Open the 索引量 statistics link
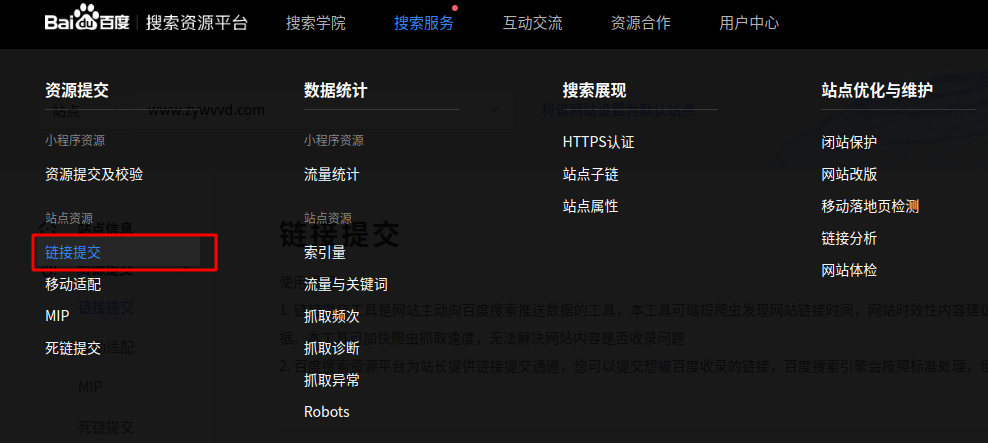The height and width of the screenshot is (443, 988). [x=324, y=253]
